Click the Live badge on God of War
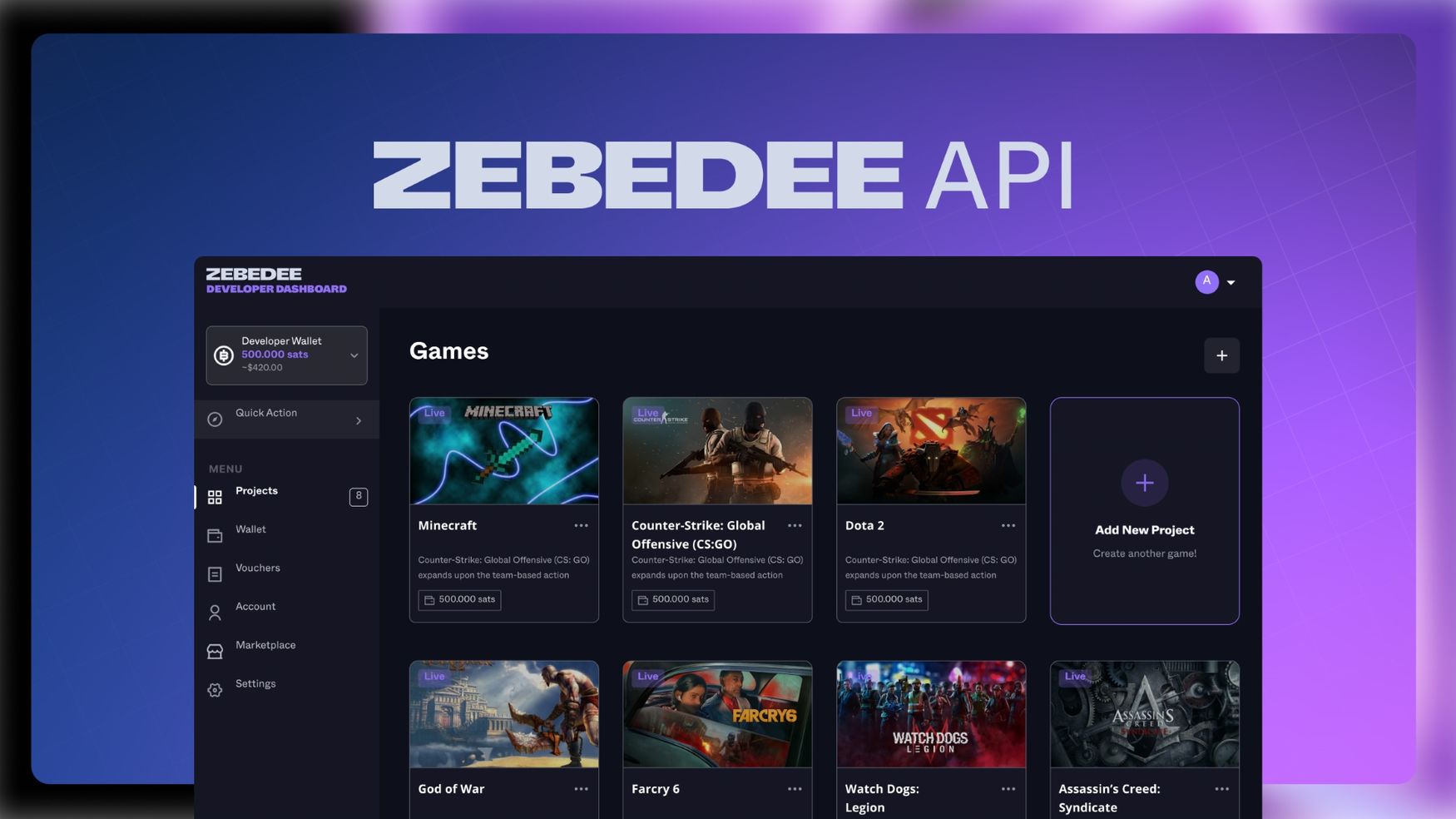1456x819 pixels. point(433,676)
